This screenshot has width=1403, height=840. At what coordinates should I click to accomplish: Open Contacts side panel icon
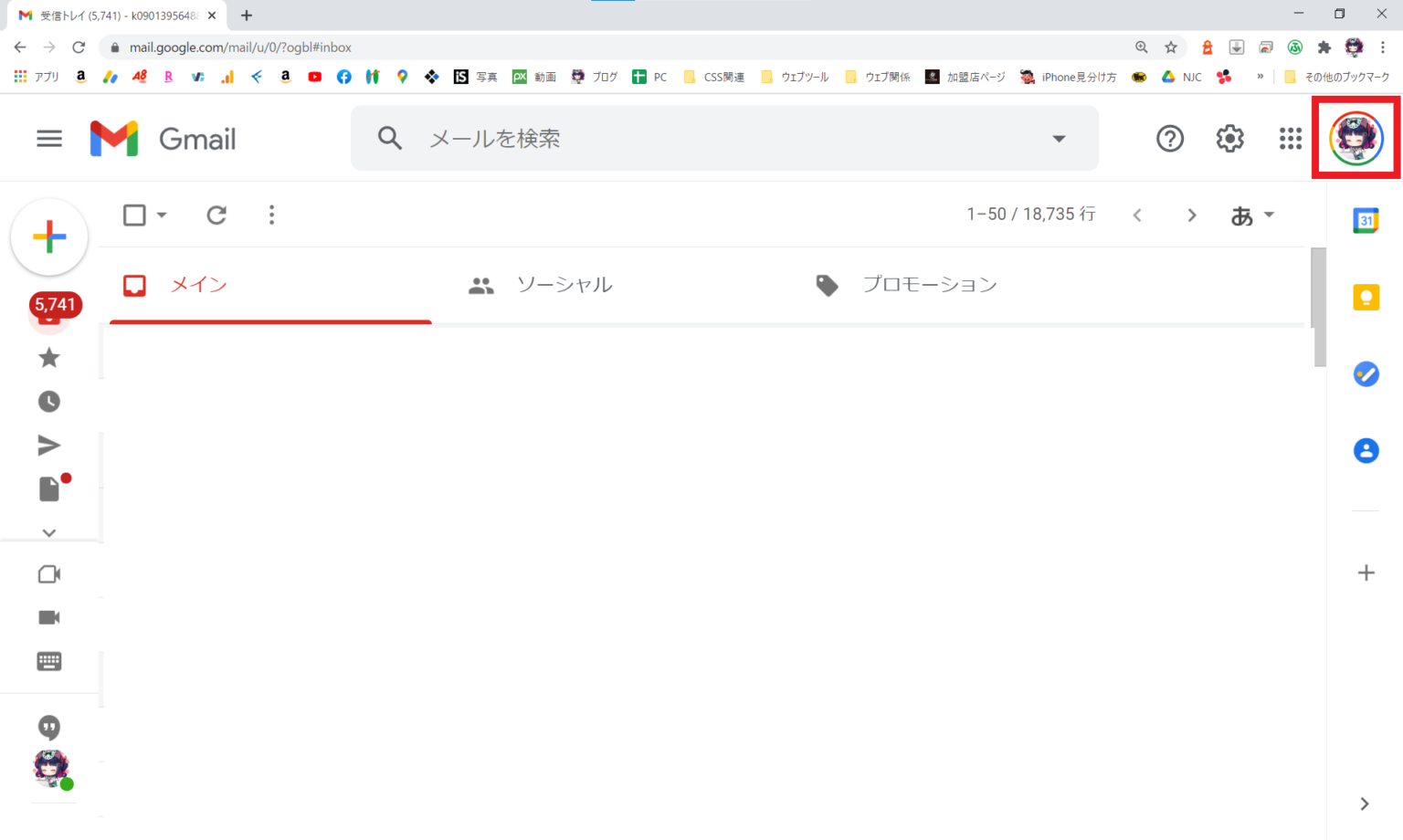coord(1366,451)
